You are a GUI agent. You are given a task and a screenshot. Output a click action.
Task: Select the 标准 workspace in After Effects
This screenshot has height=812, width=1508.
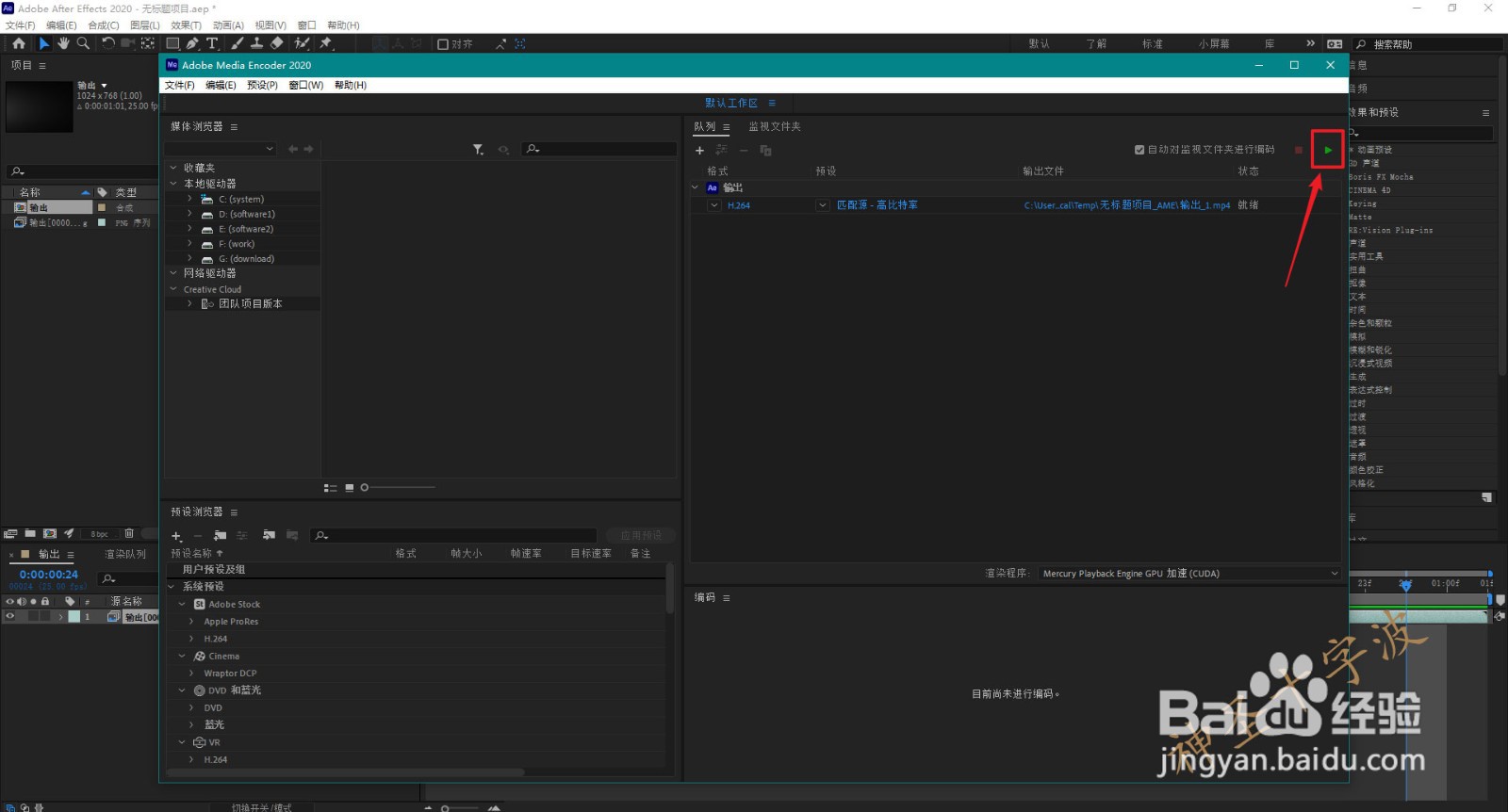(1152, 44)
